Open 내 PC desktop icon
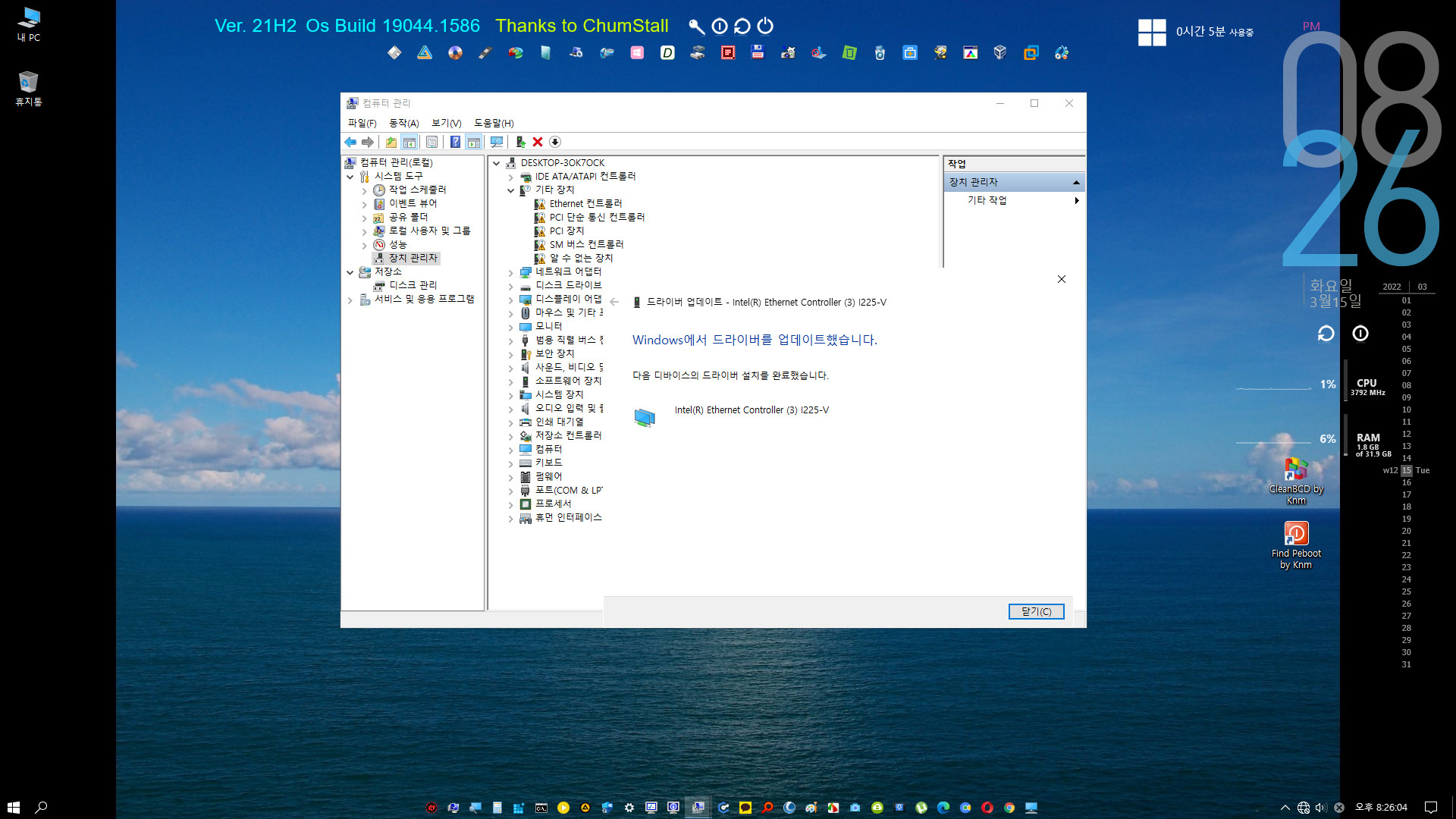 [29, 24]
